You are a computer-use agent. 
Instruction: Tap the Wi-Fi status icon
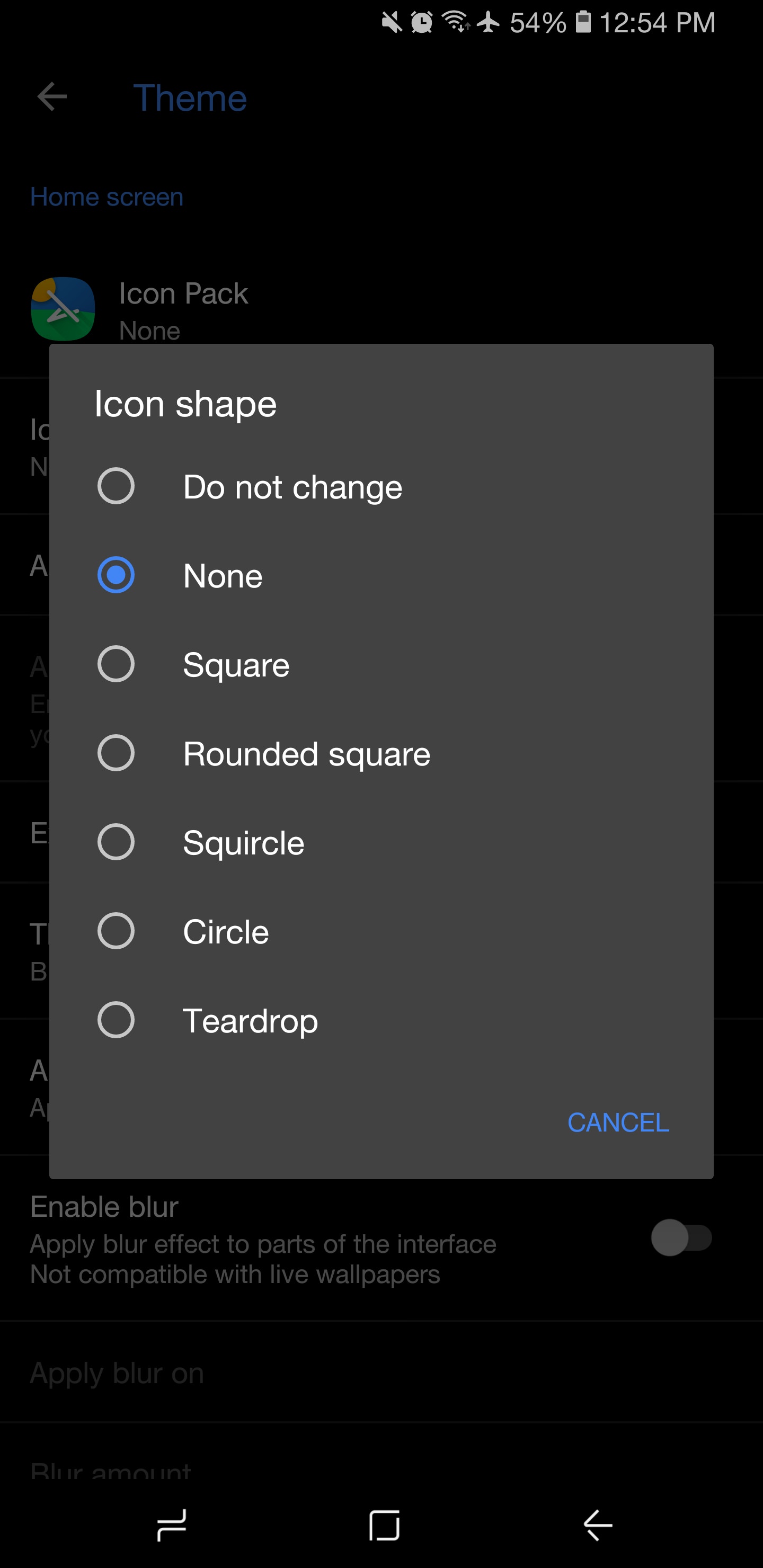(454, 22)
